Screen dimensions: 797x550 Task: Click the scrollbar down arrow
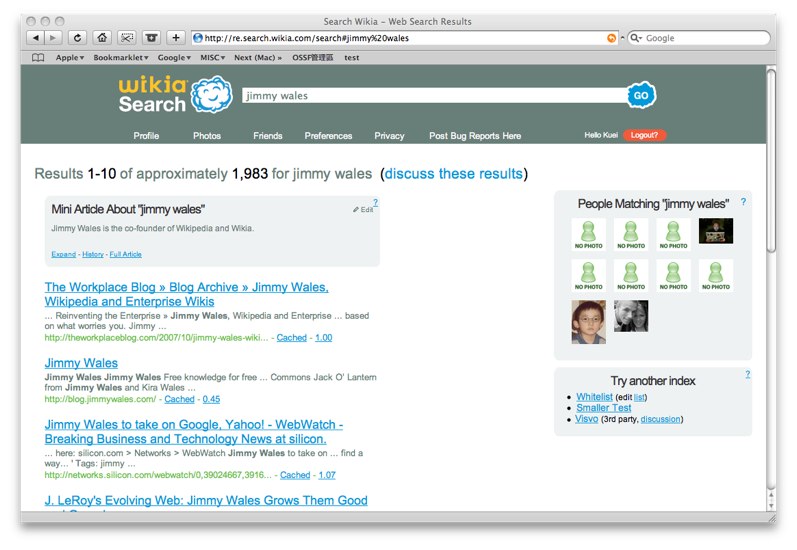point(771,506)
